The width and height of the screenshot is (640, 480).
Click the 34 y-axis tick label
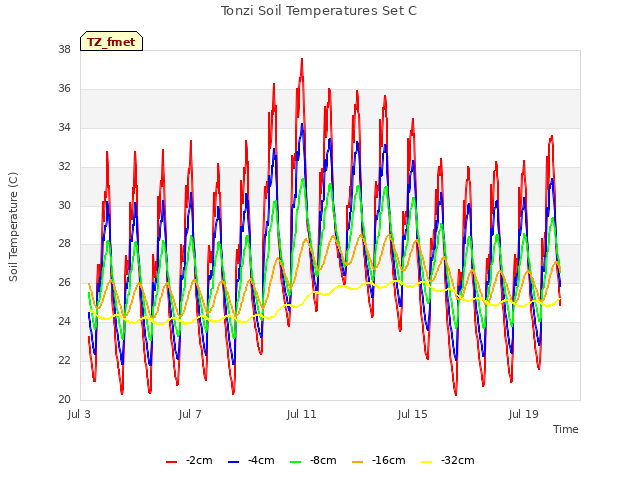pos(64,127)
